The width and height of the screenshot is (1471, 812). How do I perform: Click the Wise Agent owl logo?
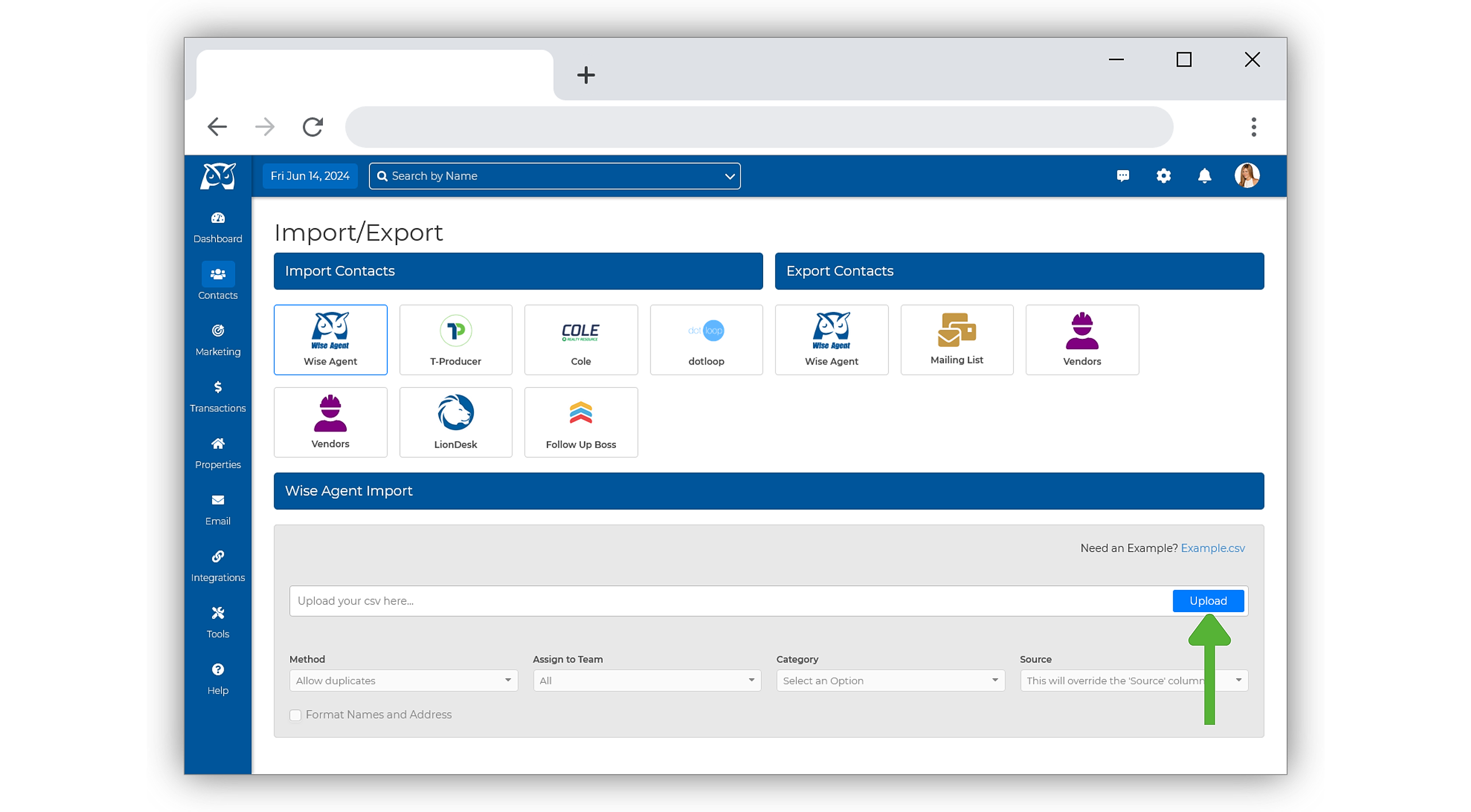tap(218, 176)
